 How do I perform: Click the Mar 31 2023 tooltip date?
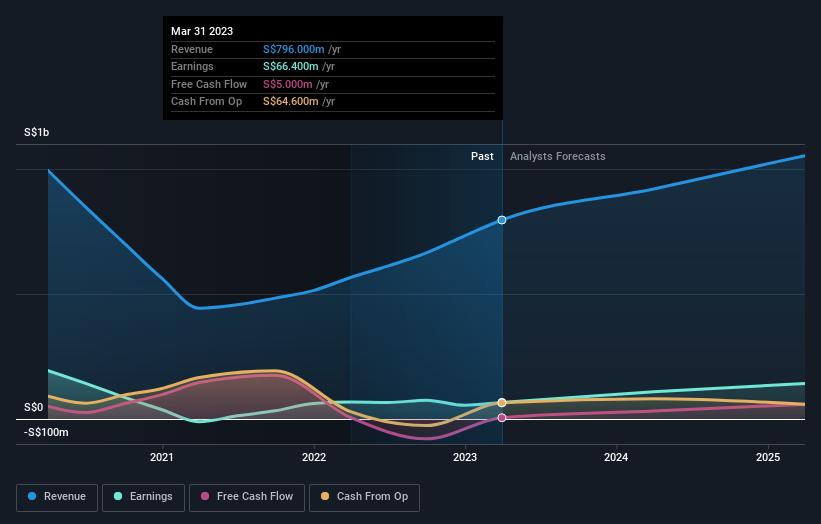[x=202, y=31]
